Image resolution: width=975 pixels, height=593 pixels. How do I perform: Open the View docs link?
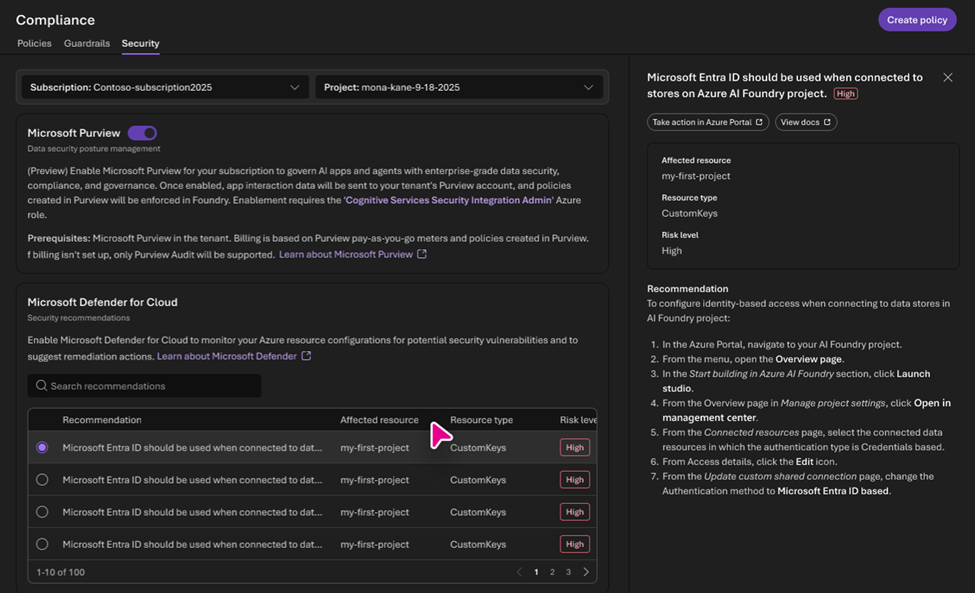click(x=805, y=122)
